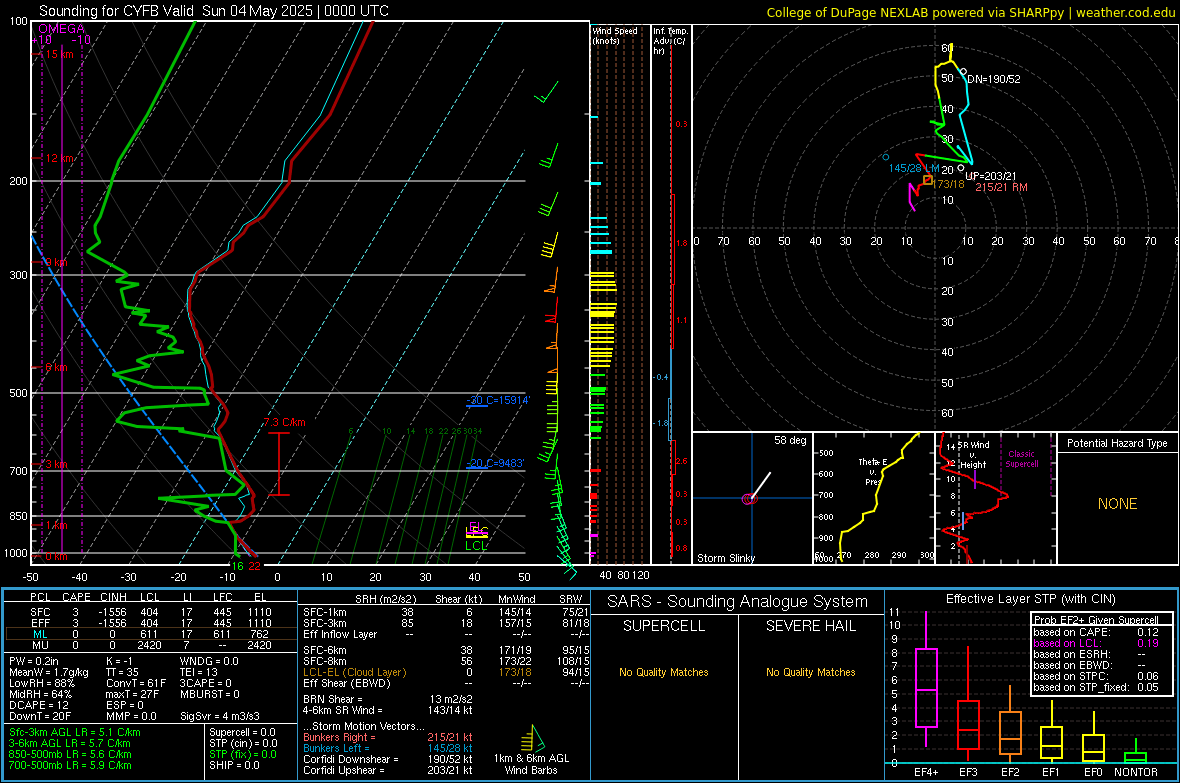Select the MU parcel row

(x=151, y=645)
